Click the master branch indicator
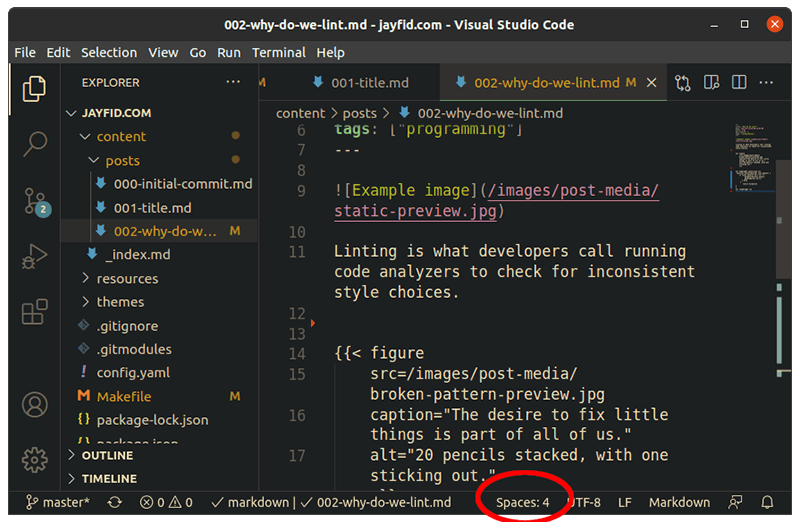 pyautogui.click(x=58, y=503)
